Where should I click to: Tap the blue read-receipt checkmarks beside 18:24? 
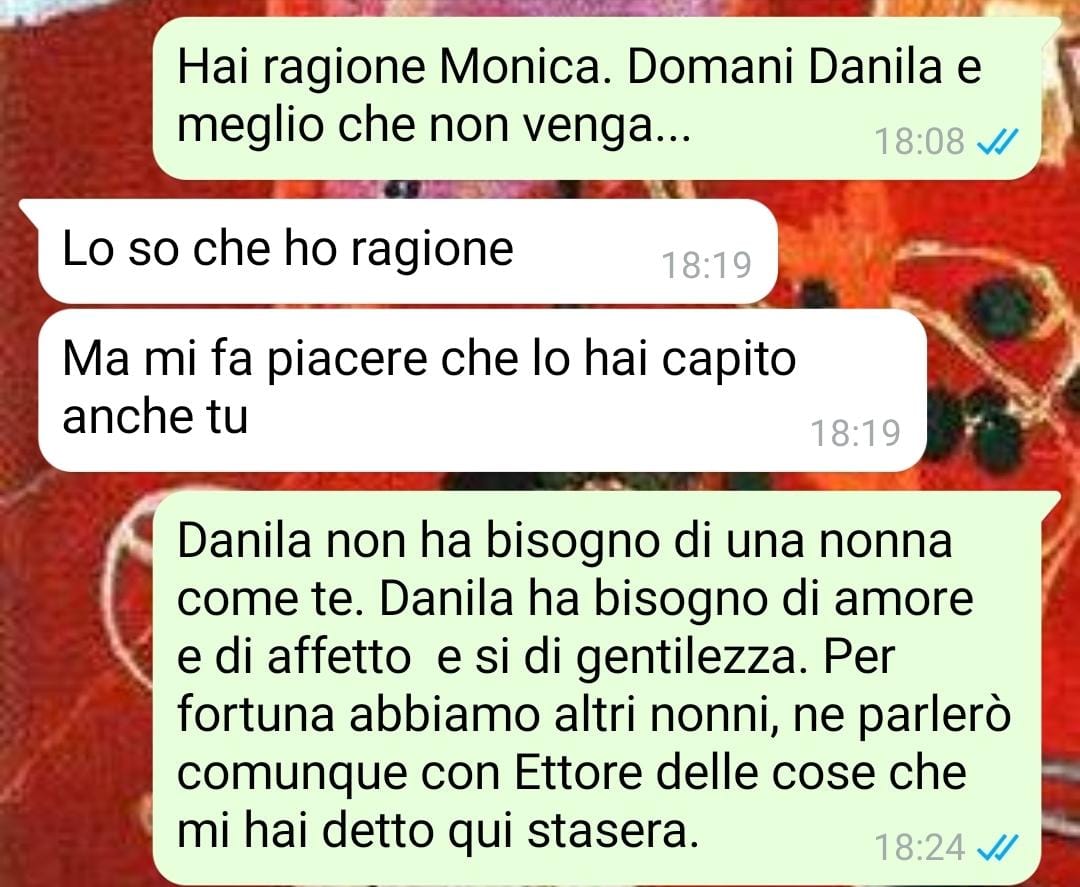coord(997,848)
